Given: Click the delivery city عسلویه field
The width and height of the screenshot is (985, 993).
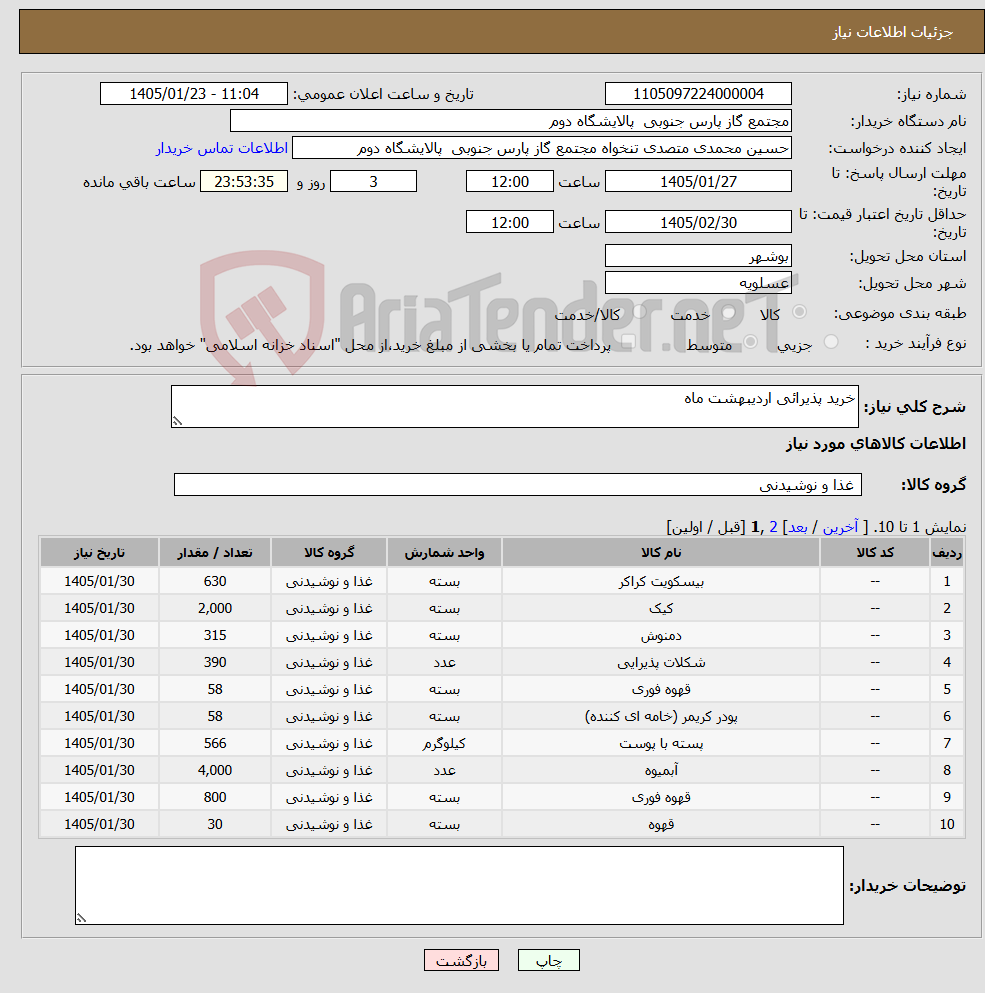Looking at the screenshot, I should pos(698,282).
